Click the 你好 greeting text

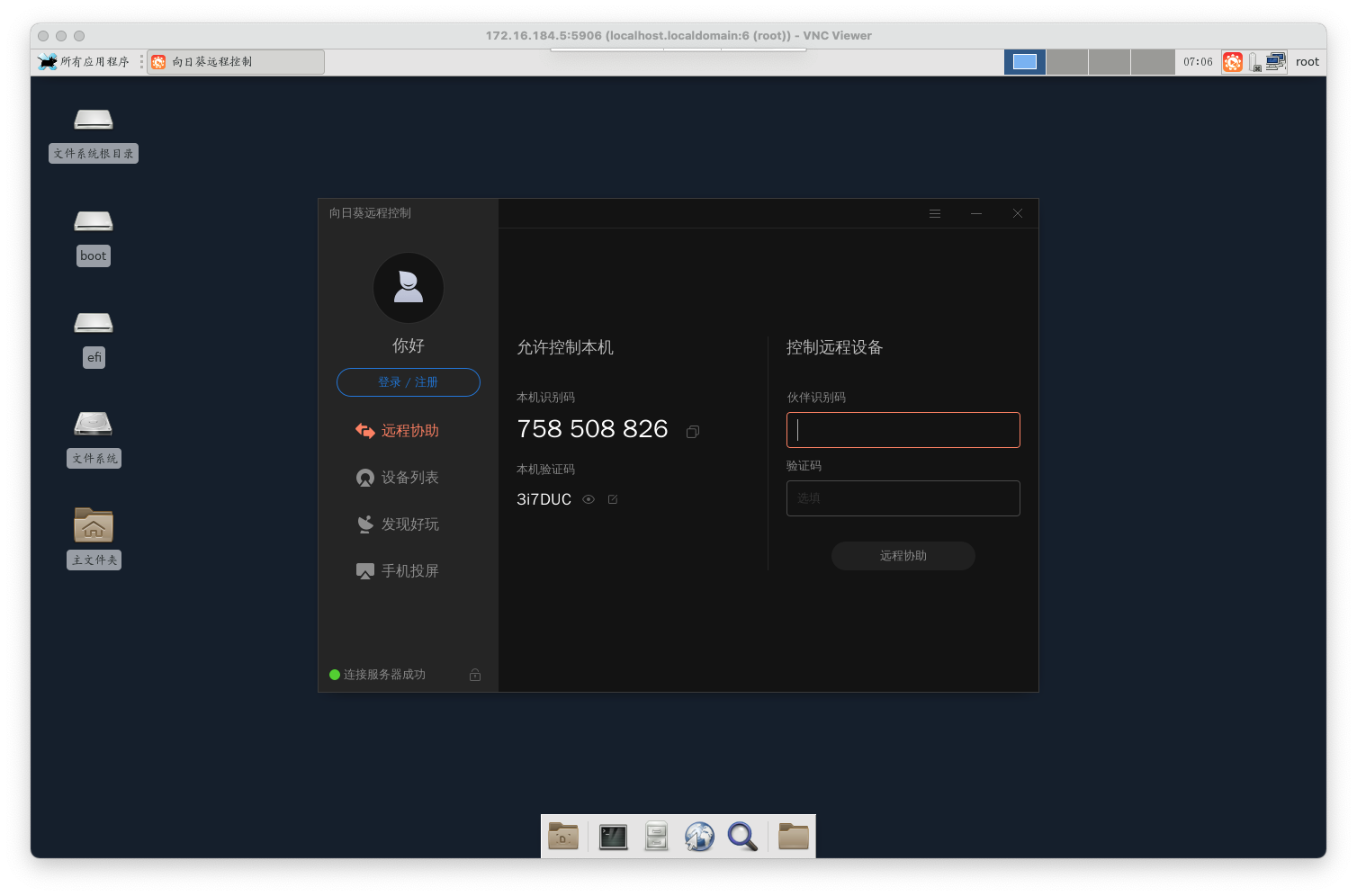[409, 345]
